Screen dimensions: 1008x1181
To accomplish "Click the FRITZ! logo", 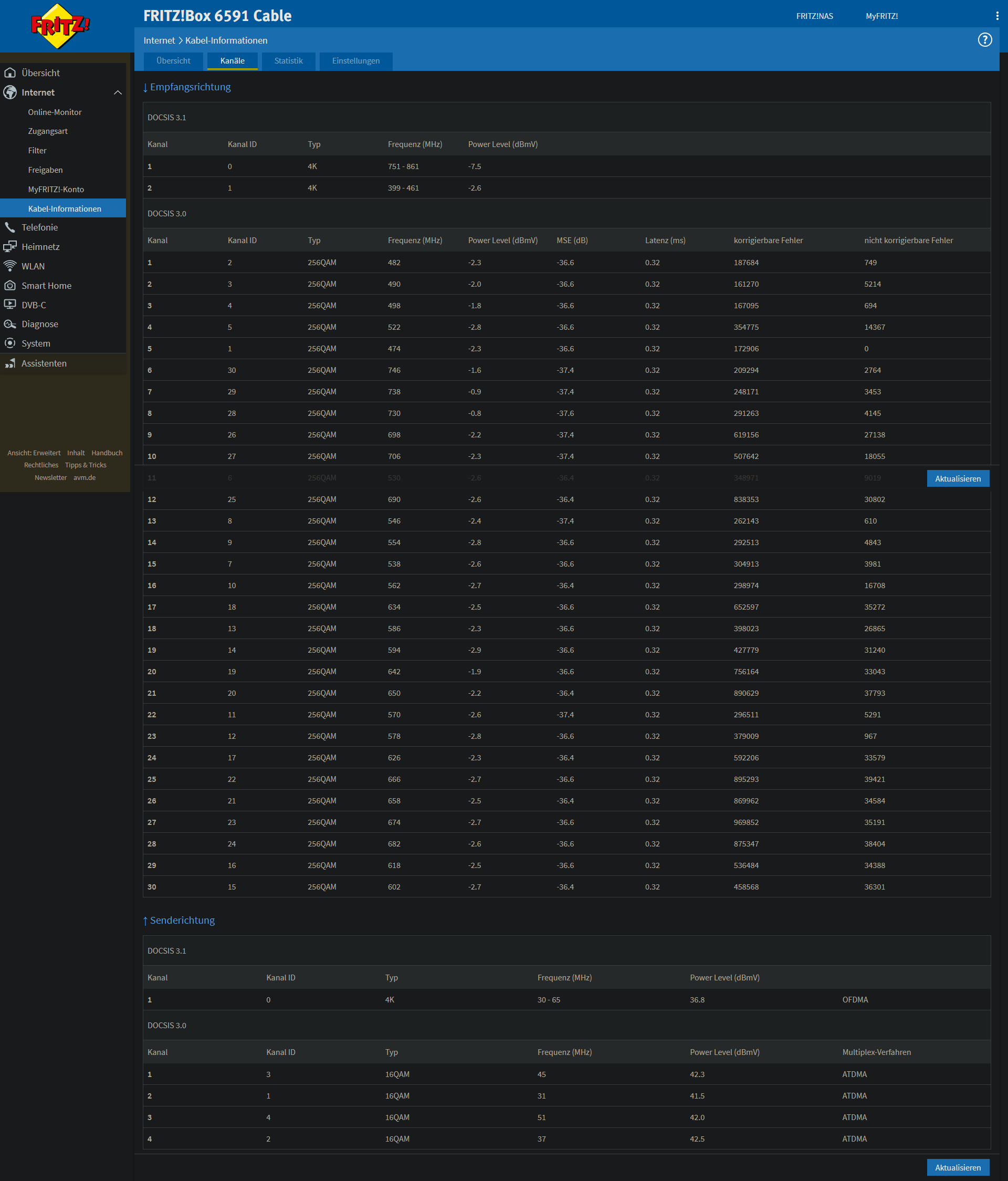I will tap(60, 26).
